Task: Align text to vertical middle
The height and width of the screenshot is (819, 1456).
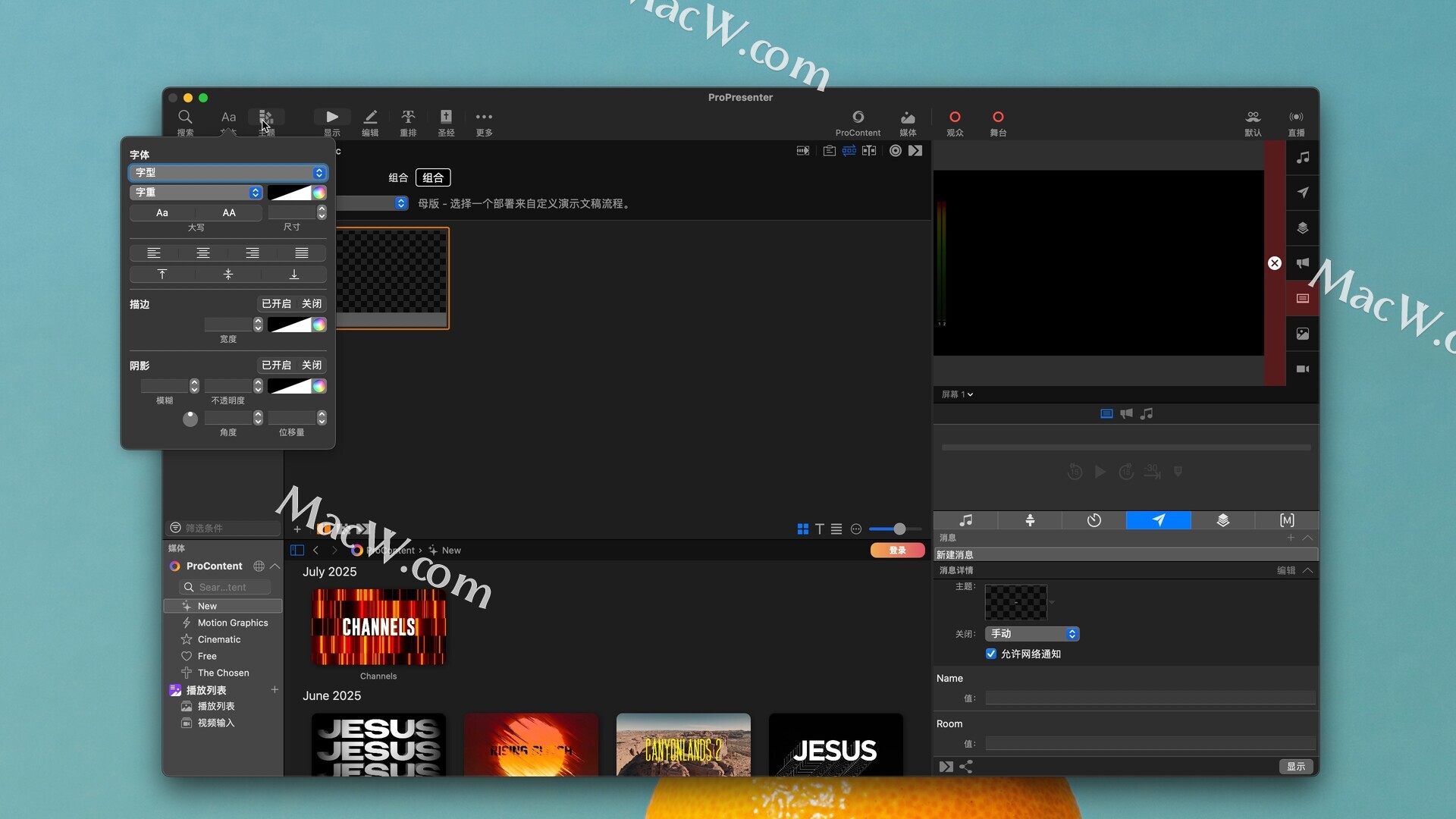Action: (x=228, y=275)
